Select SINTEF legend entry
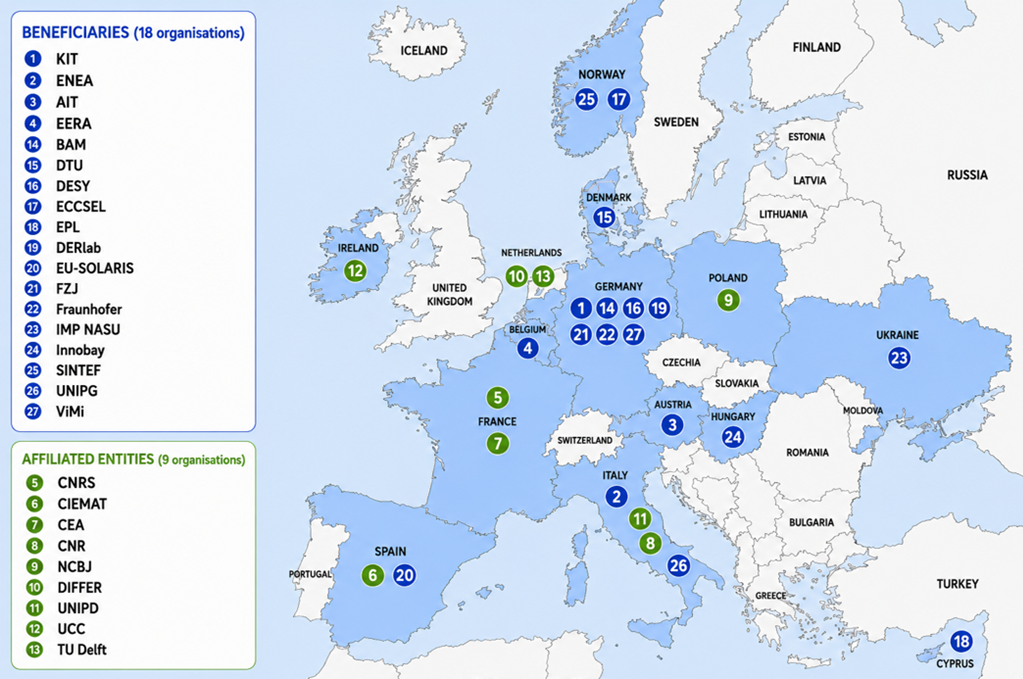 pos(78,370)
